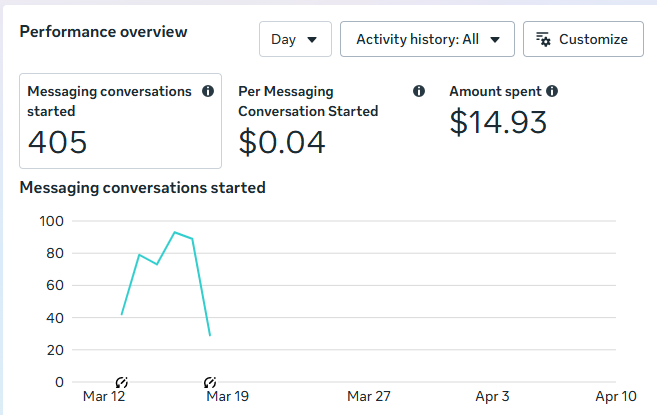
Task: Click the first data point of the chart line
Action: click(122, 314)
